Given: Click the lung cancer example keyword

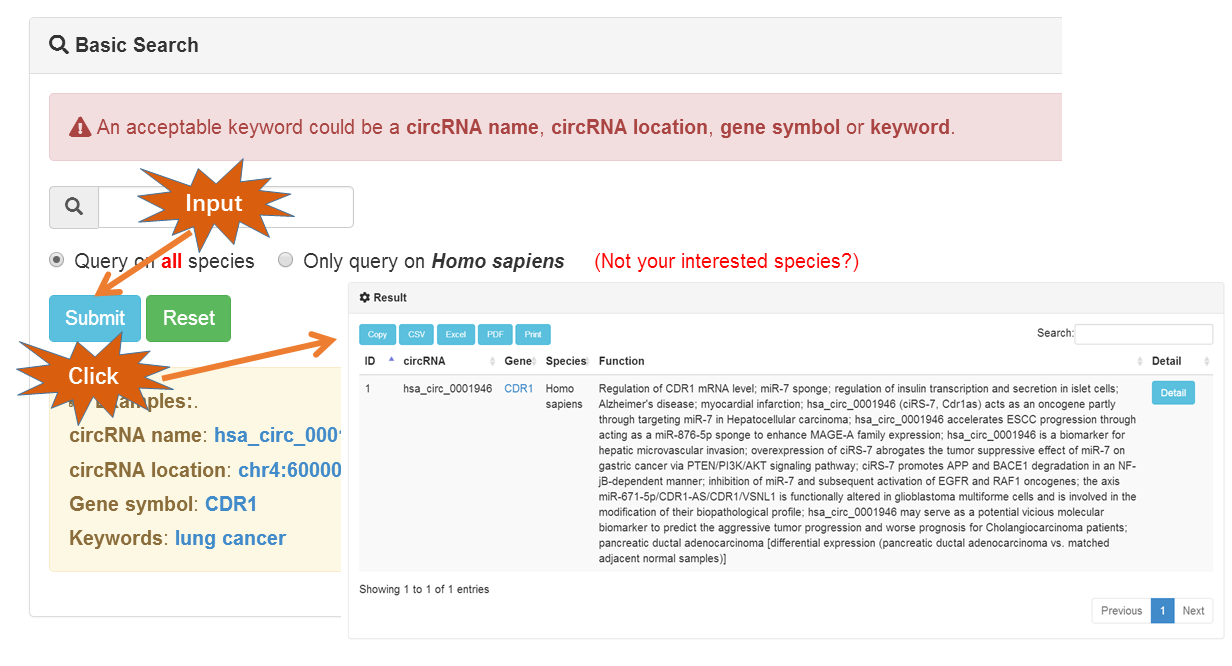Looking at the screenshot, I should (230, 538).
